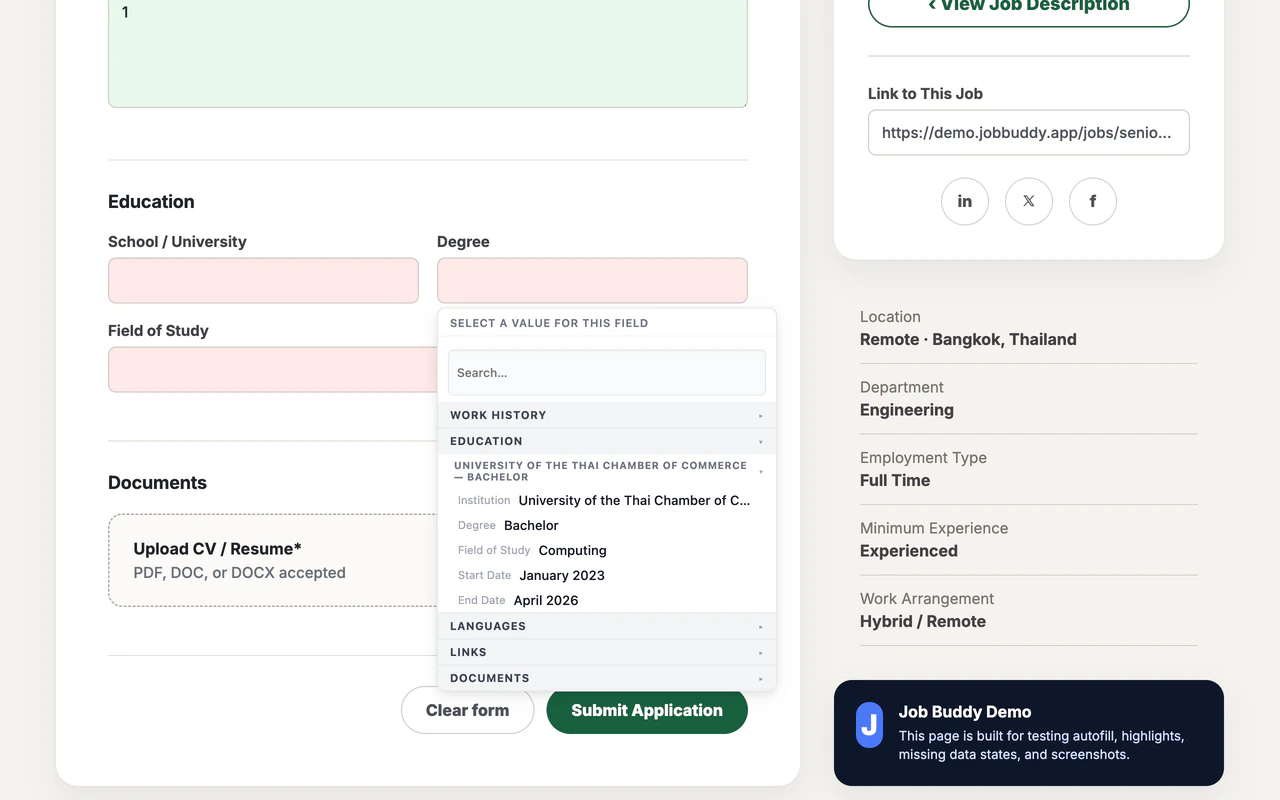Collapse the Education section in popup
This screenshot has height=800, width=1280.
607,441
